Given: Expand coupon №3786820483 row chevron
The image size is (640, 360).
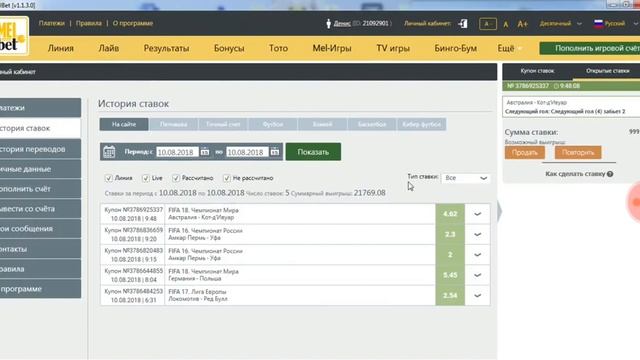Looking at the screenshot, I should (x=478, y=255).
